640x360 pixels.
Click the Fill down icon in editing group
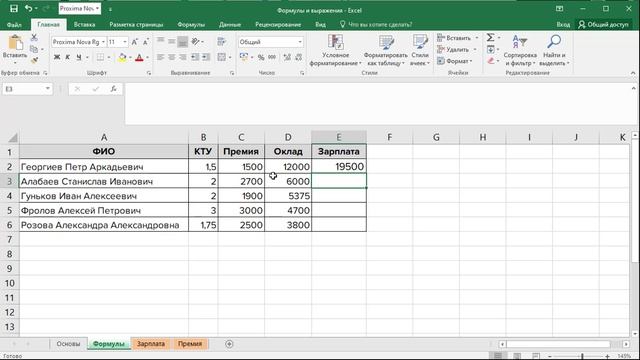tap(491, 49)
